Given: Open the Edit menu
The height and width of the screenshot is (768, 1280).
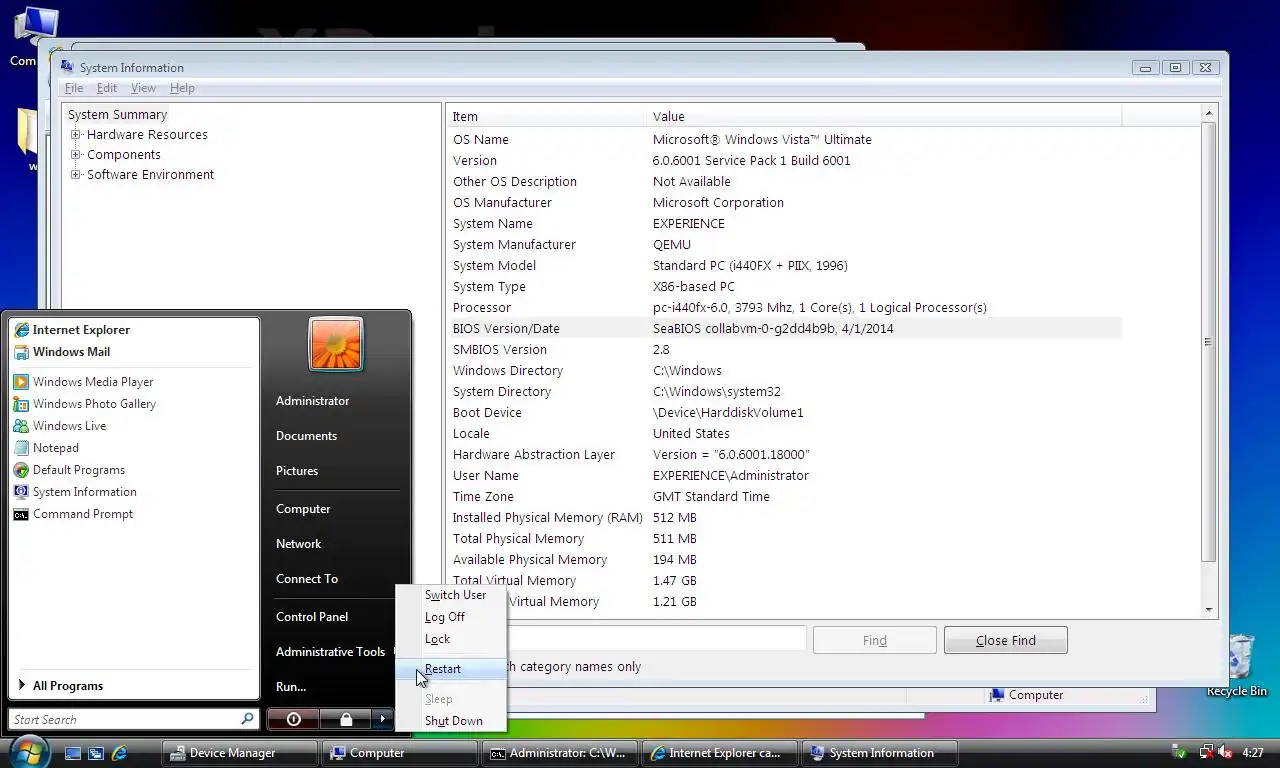Looking at the screenshot, I should (107, 88).
